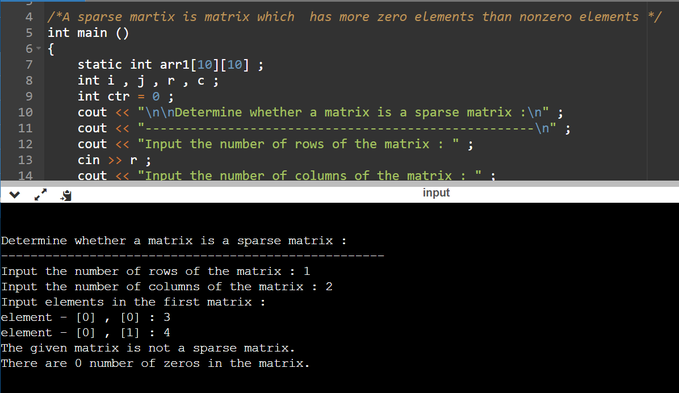This screenshot has width=679, height=393.
Task: Clear the console with the clear icon
Action: click(x=66, y=195)
